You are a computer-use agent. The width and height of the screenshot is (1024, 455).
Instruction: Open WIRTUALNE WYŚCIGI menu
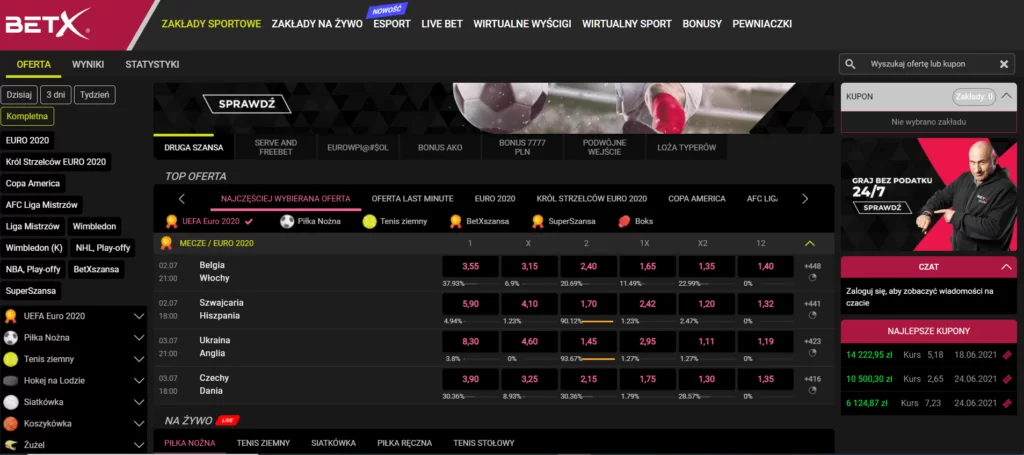tap(522, 24)
